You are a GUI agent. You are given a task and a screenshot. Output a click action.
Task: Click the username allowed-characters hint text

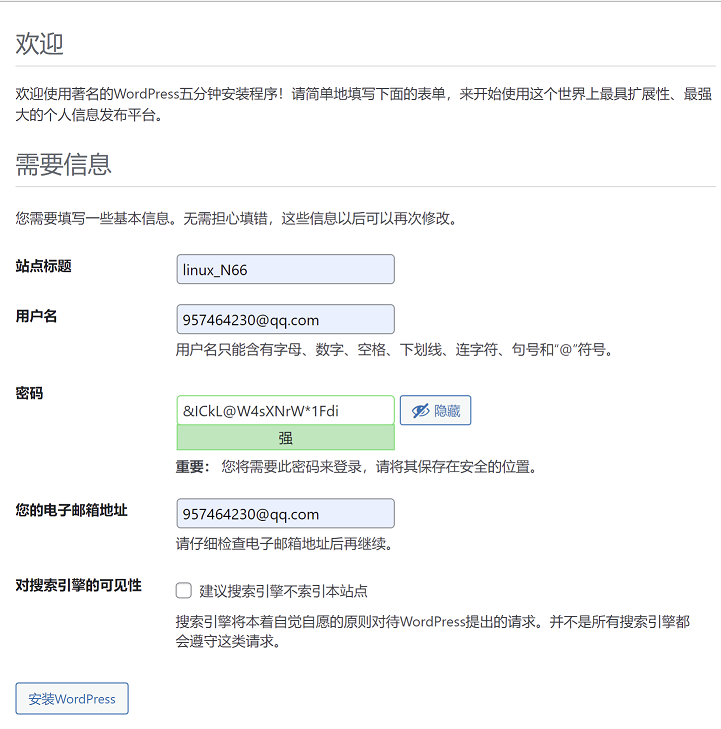(393, 350)
